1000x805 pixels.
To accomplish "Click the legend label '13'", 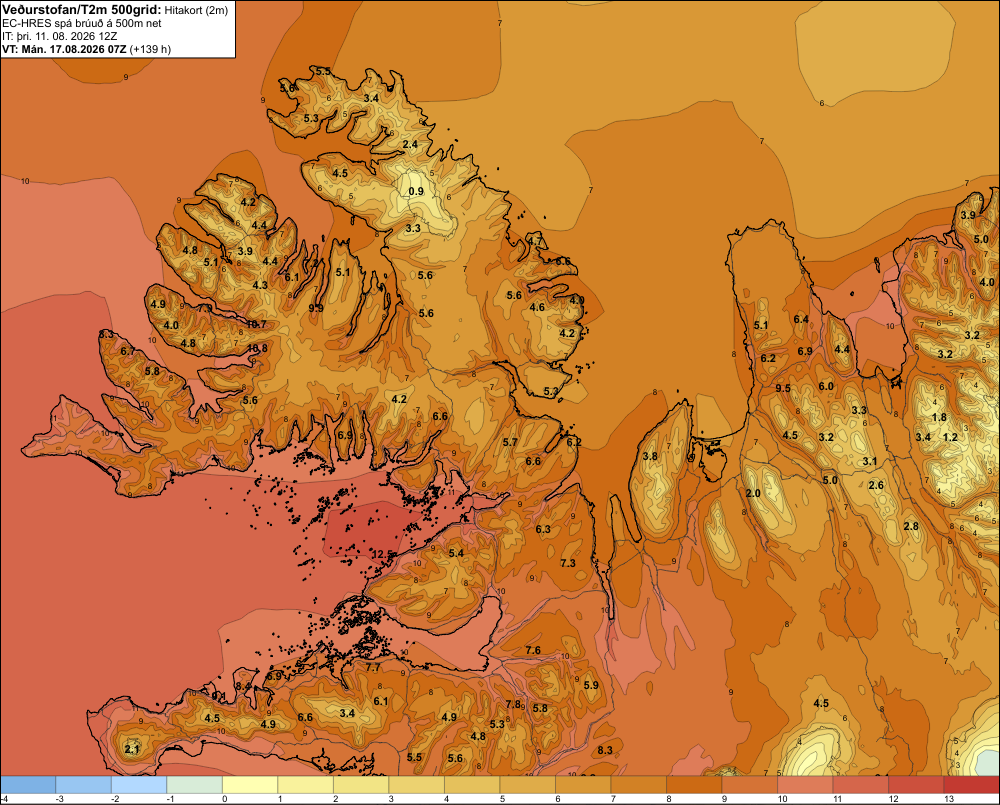I will point(949,799).
